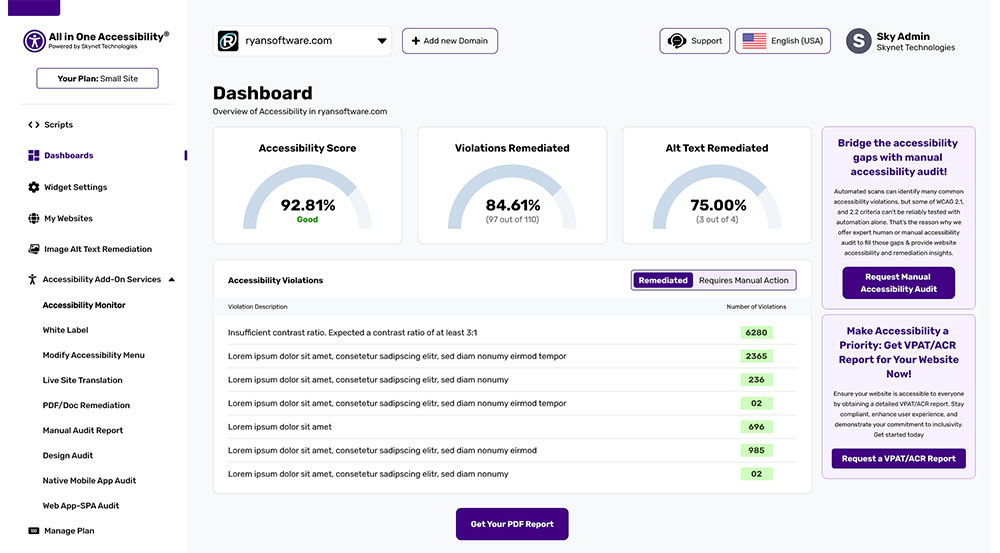1000x553 pixels.
Task: Open Image Alt Text Remediation
Action: 98,249
